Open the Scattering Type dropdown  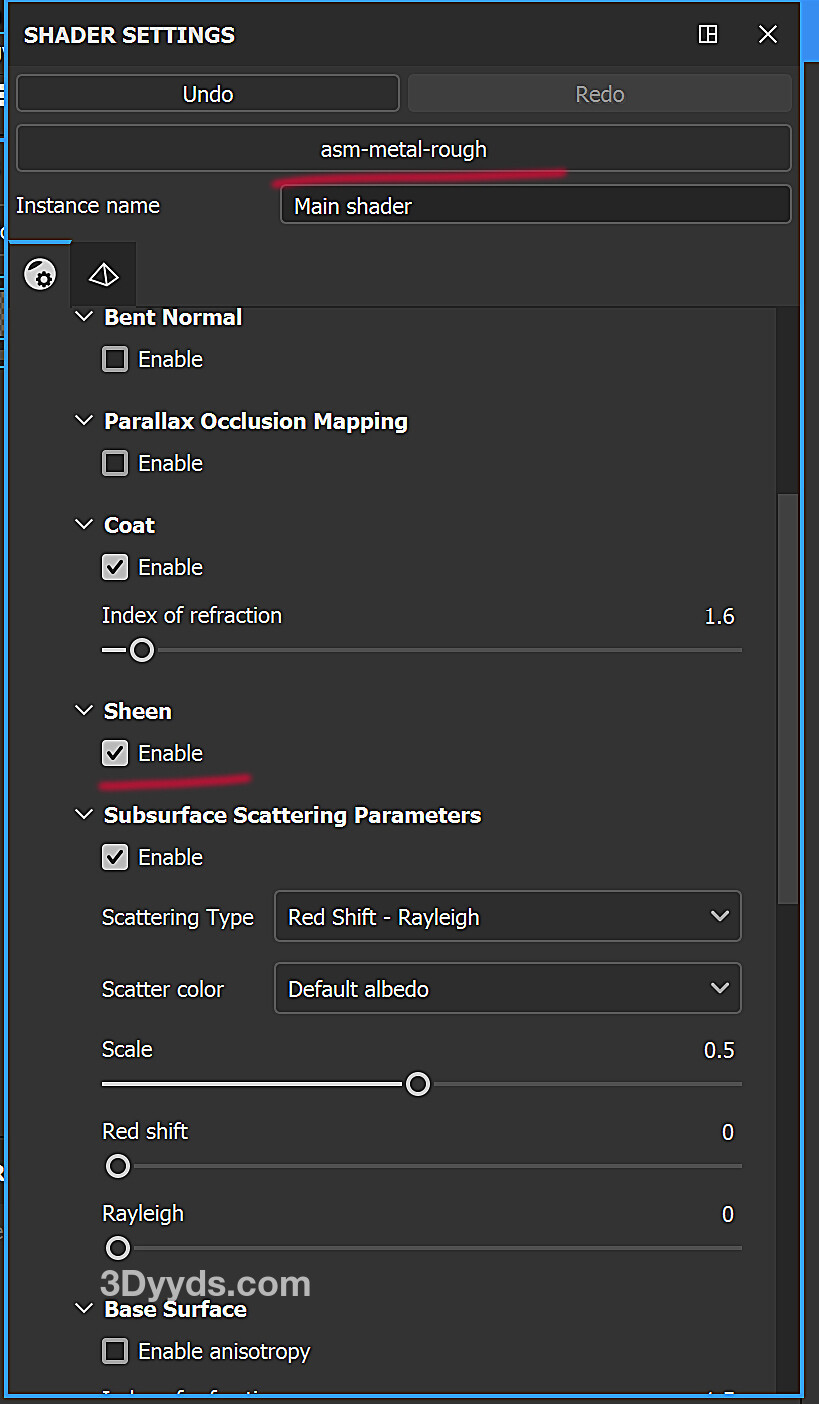click(508, 917)
